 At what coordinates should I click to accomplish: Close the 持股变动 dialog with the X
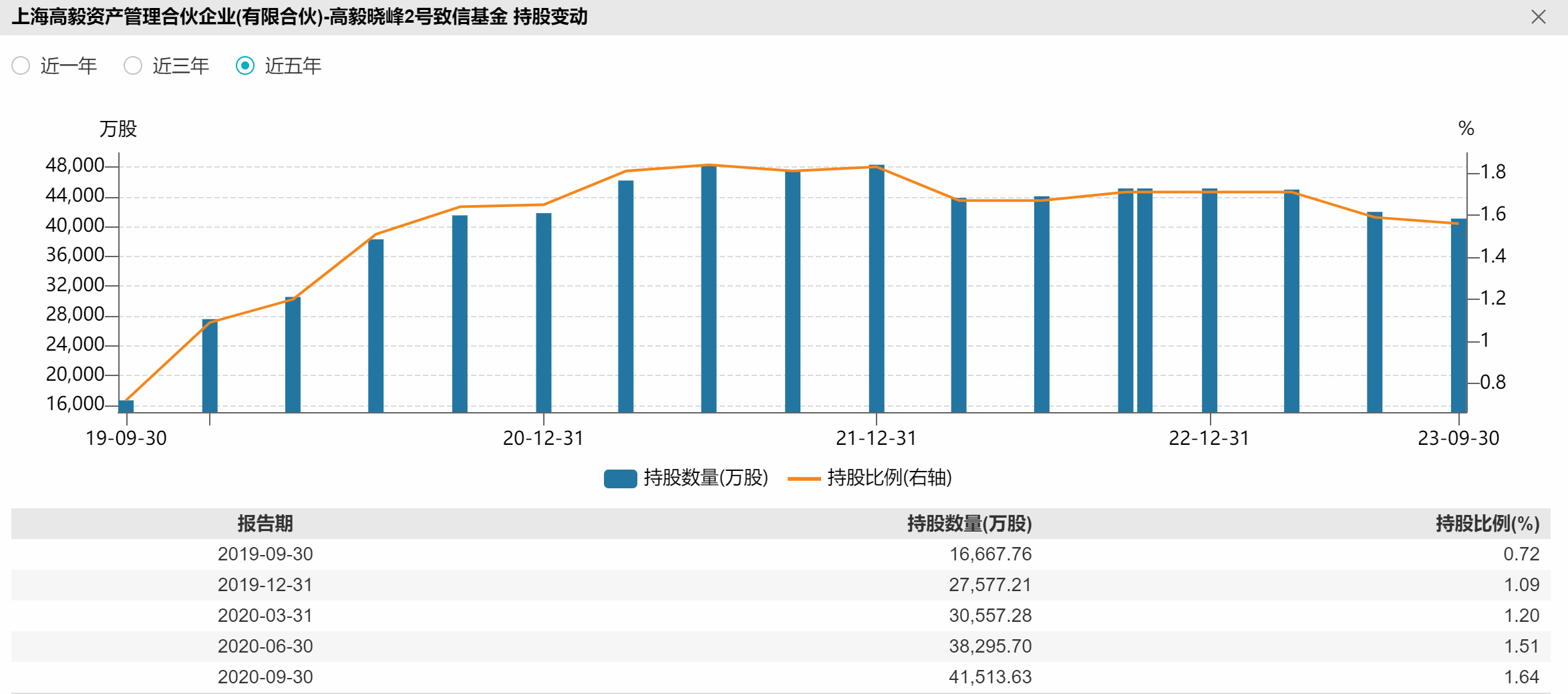pyautogui.click(x=1538, y=17)
